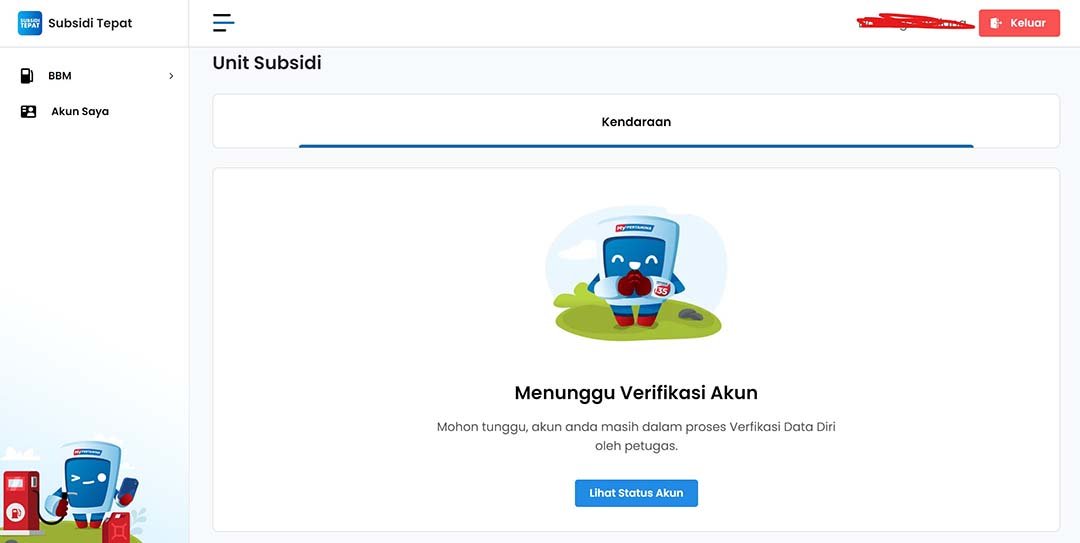
Task: Toggle the hamburger sidebar menu icon
Action: coord(223,23)
